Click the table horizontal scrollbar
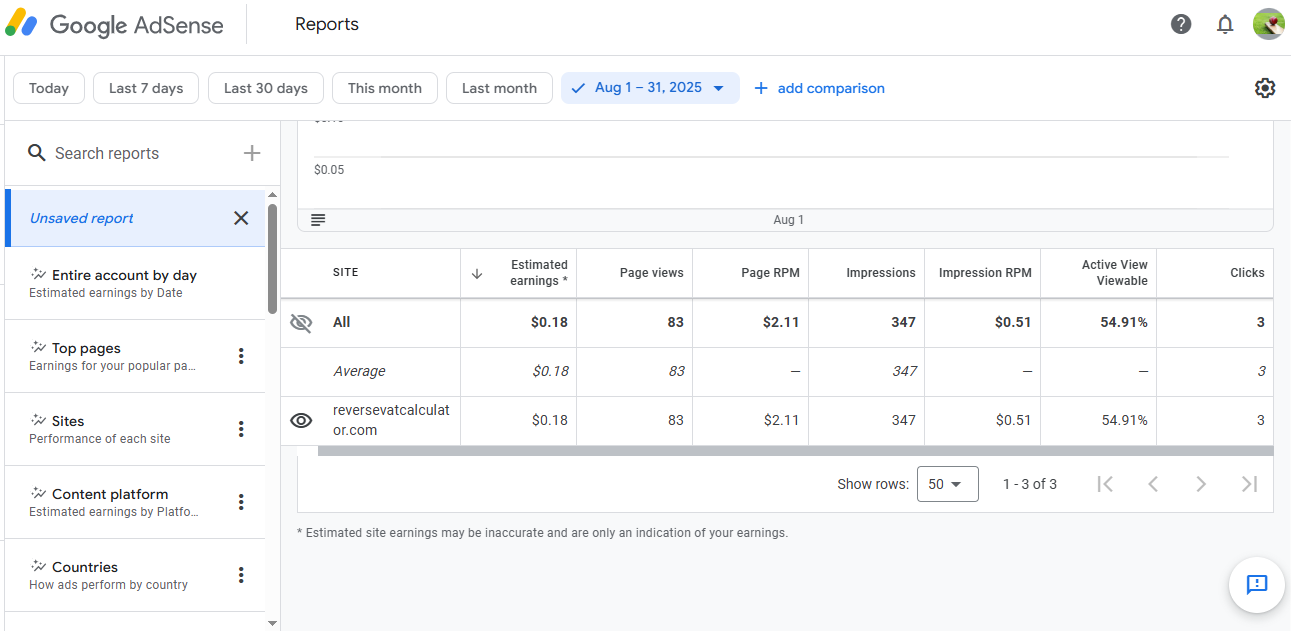1291x631 pixels. pyautogui.click(x=795, y=451)
